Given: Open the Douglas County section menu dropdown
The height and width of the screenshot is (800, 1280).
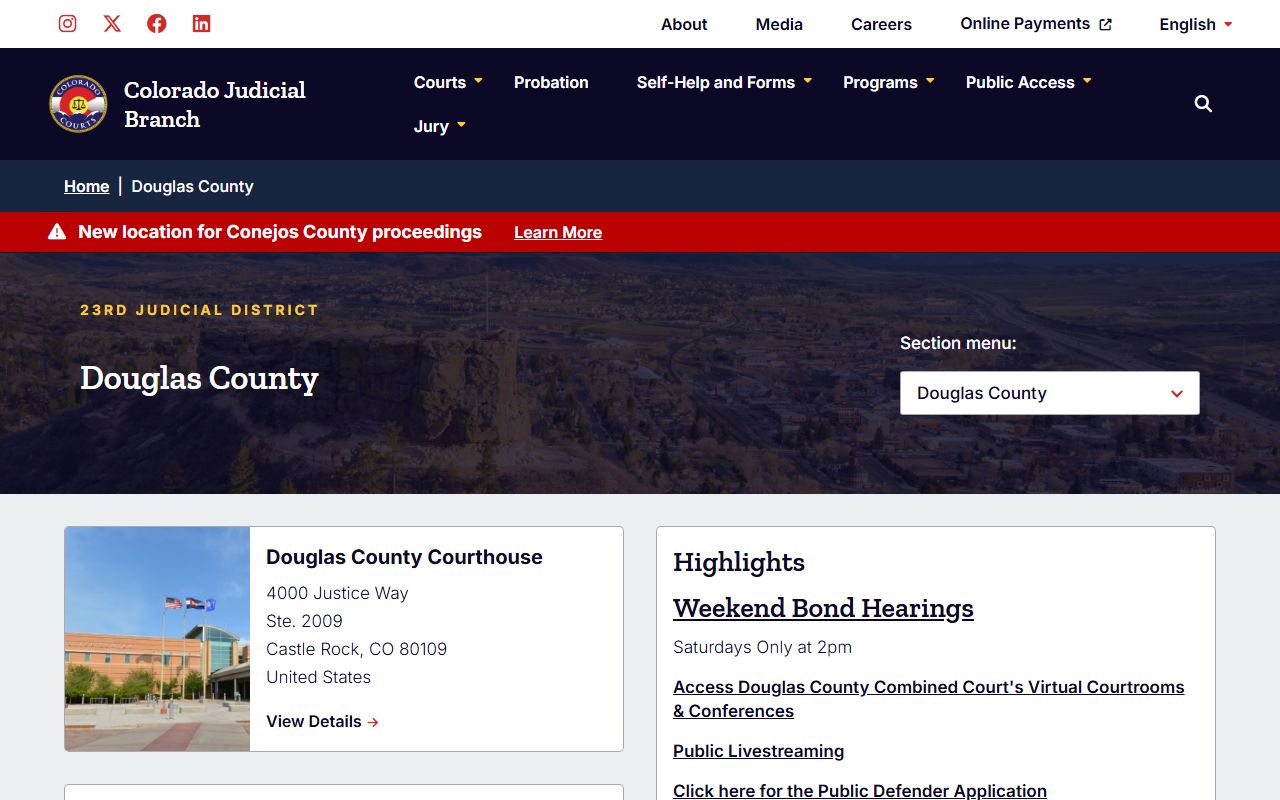Looking at the screenshot, I should tap(1049, 393).
